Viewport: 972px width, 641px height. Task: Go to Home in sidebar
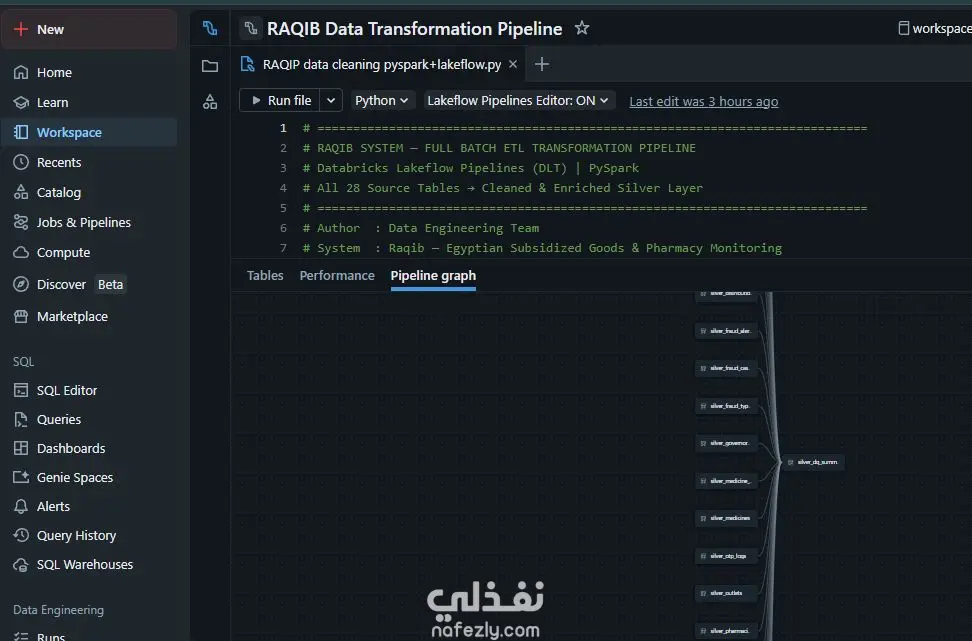tap(89, 73)
